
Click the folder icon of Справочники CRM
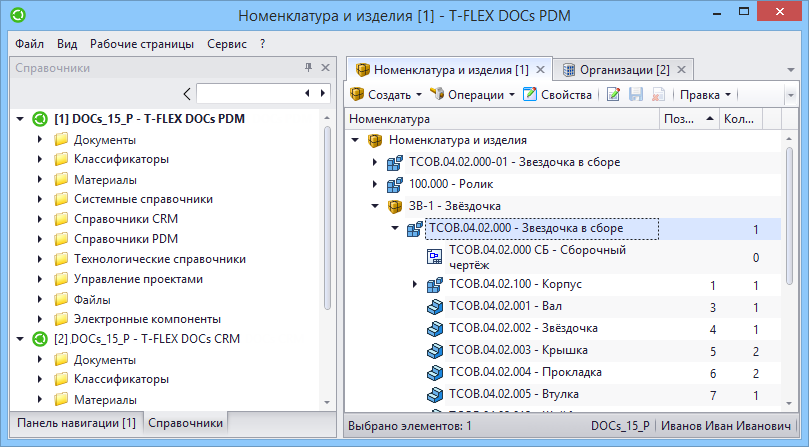61,219
